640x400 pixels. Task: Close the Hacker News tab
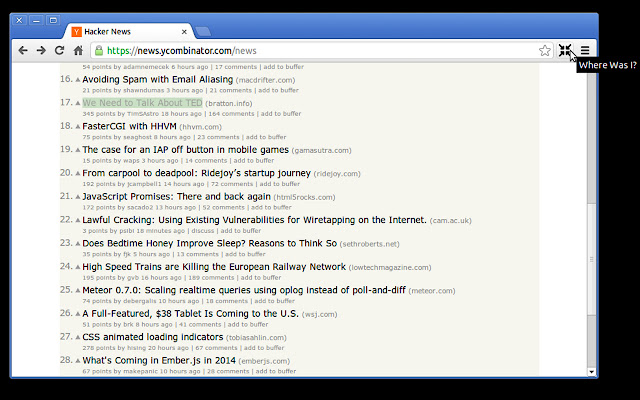pos(184,32)
